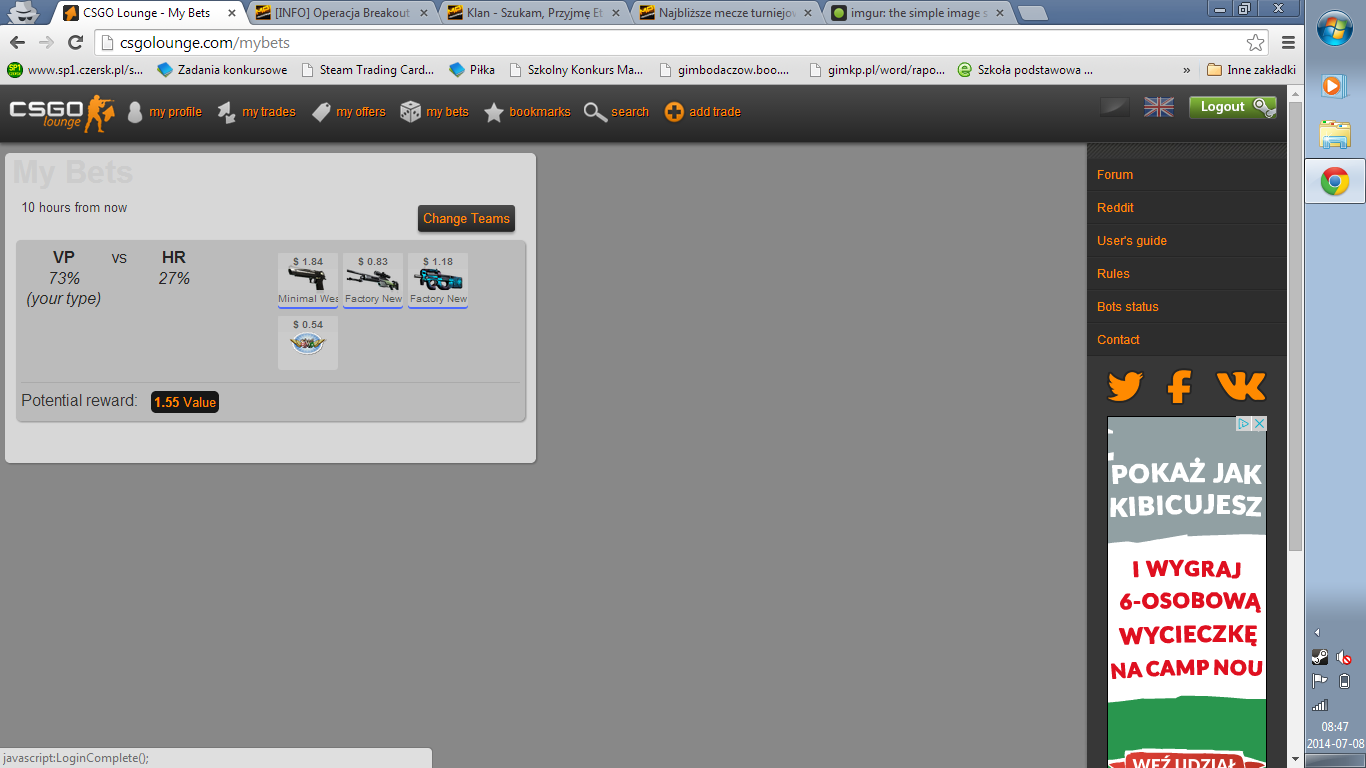
Task: Open Windows Explorer from the taskbar
Action: click(x=1335, y=134)
